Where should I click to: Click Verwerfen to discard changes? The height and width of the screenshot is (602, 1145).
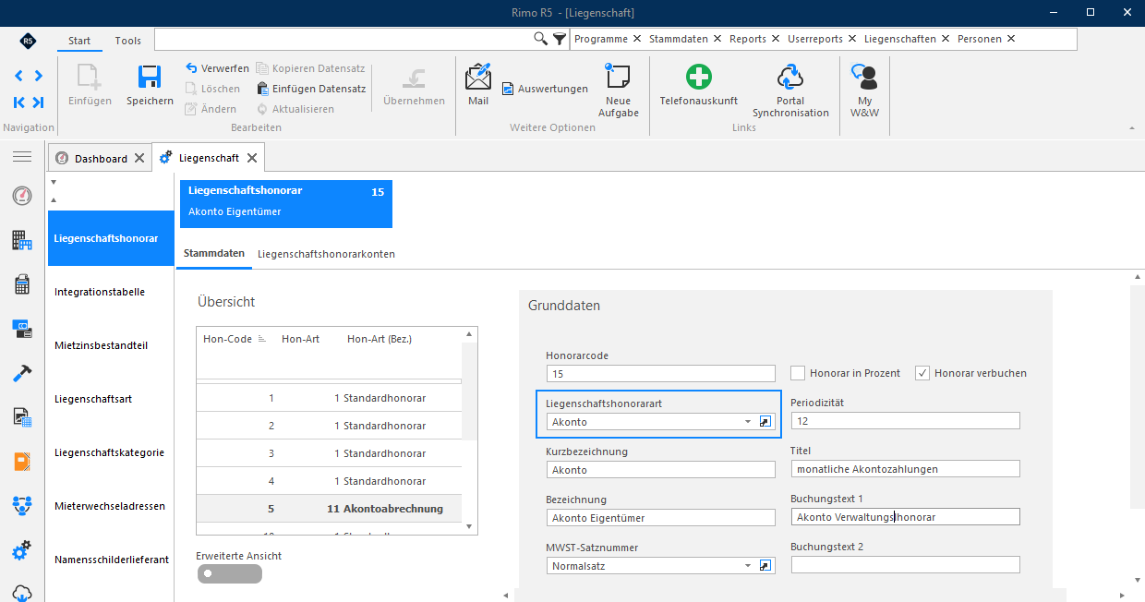coord(217,68)
